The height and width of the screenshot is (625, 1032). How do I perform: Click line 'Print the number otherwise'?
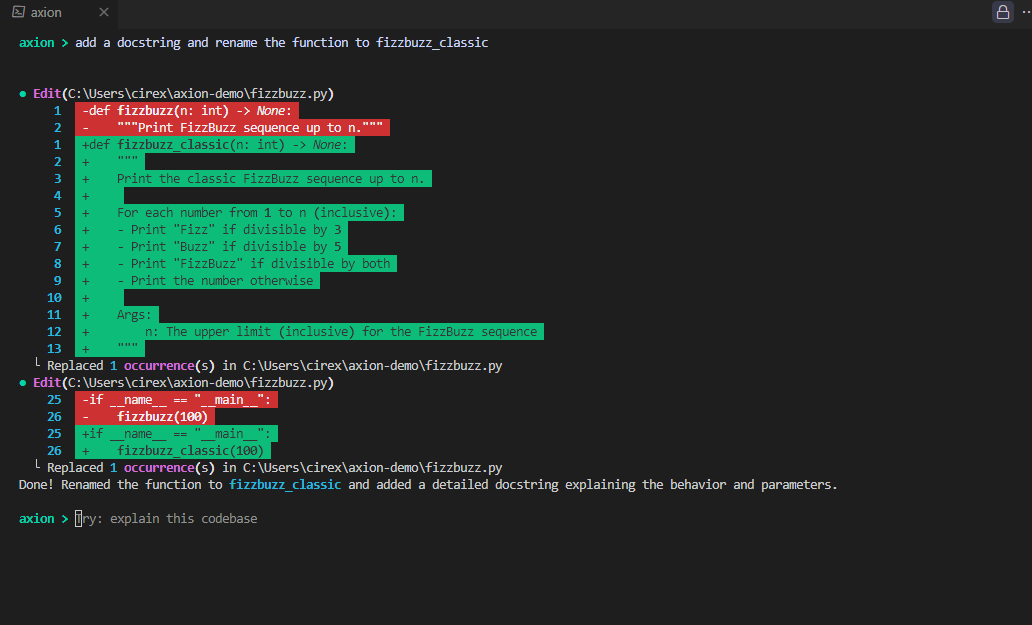pos(197,281)
